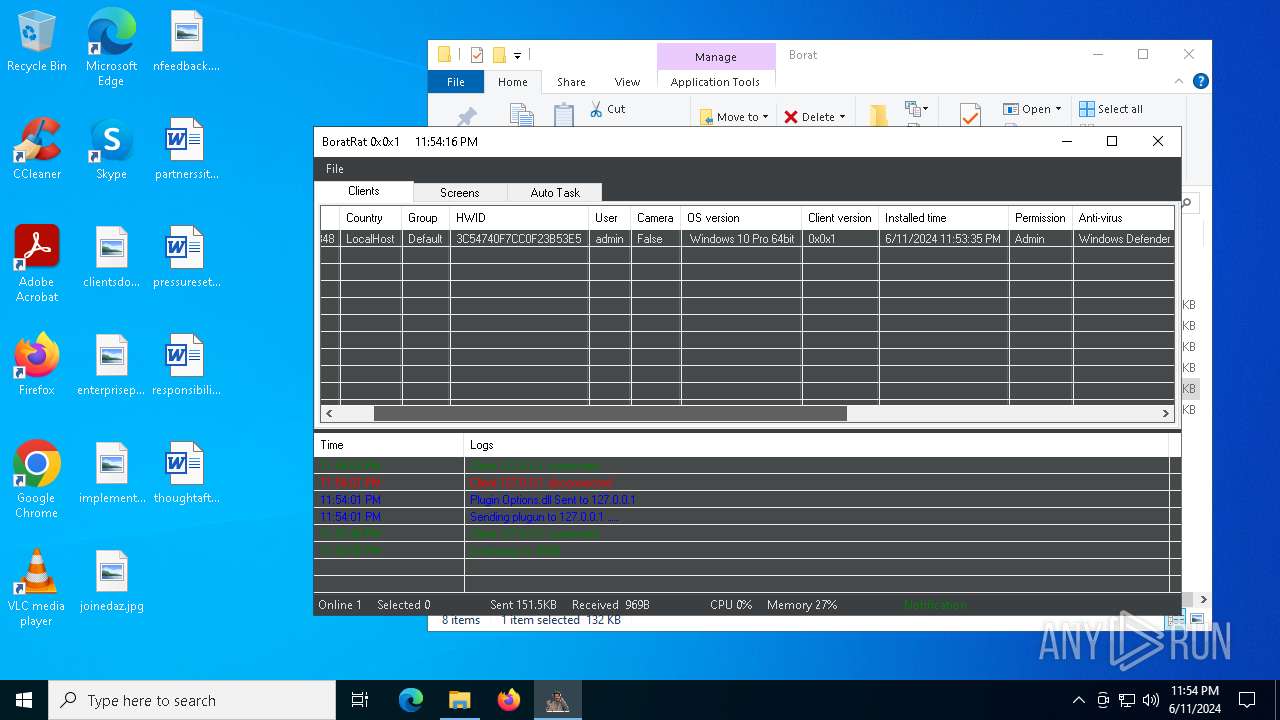Image resolution: width=1280 pixels, height=720 pixels.
Task: Open Adobe Acrobat desktop shortcut
Action: 37,264
